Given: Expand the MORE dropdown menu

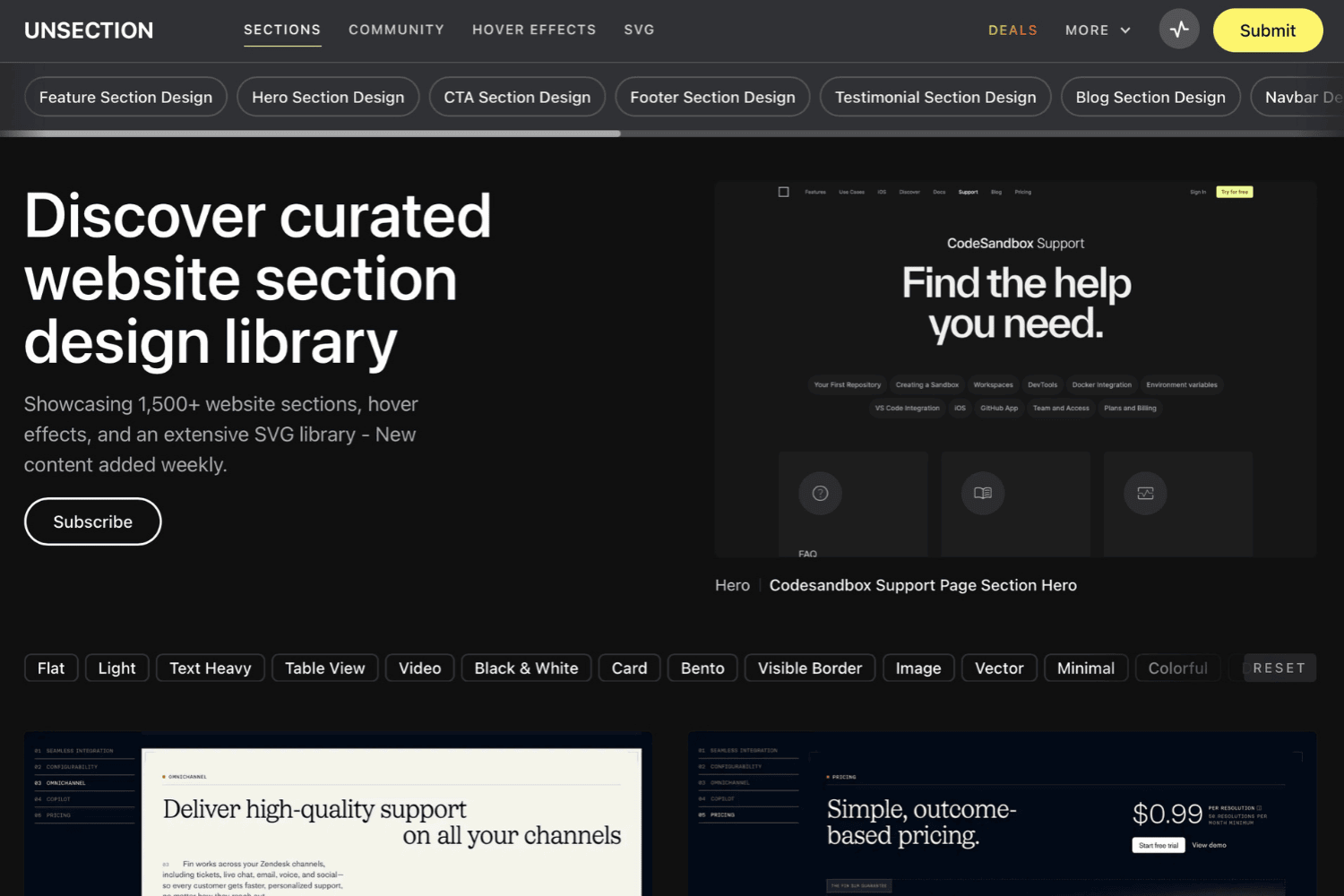Looking at the screenshot, I should click(x=1098, y=30).
